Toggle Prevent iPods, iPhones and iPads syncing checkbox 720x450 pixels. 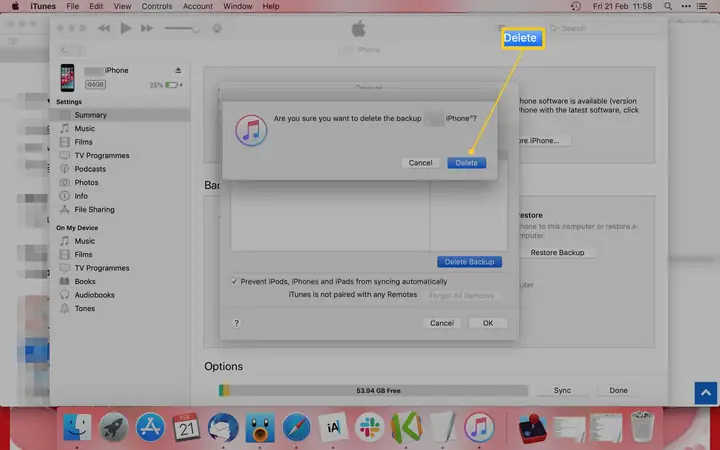point(235,281)
